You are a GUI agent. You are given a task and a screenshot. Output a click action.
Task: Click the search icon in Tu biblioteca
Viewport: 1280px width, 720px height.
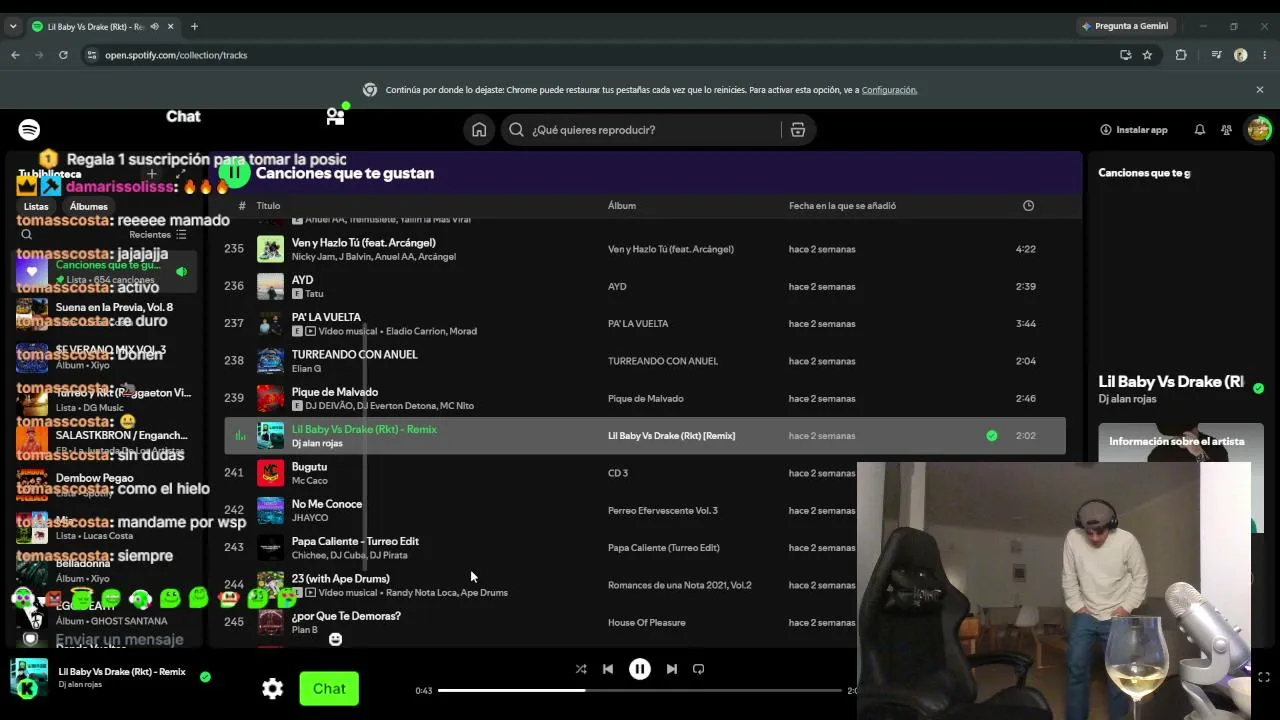pyautogui.click(x=27, y=235)
